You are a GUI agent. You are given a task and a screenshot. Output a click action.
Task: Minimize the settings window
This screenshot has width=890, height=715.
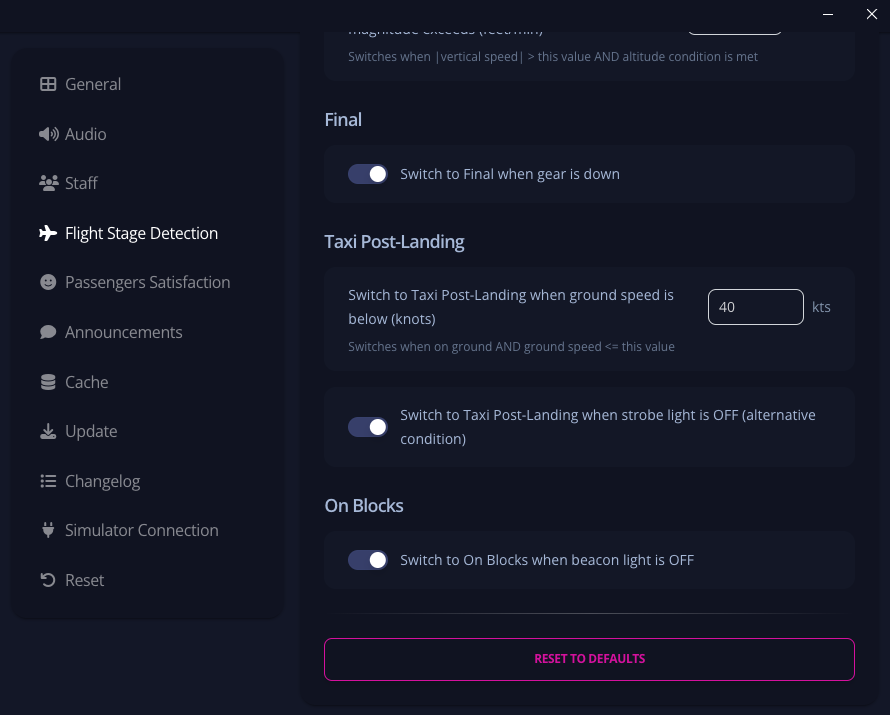click(x=829, y=15)
